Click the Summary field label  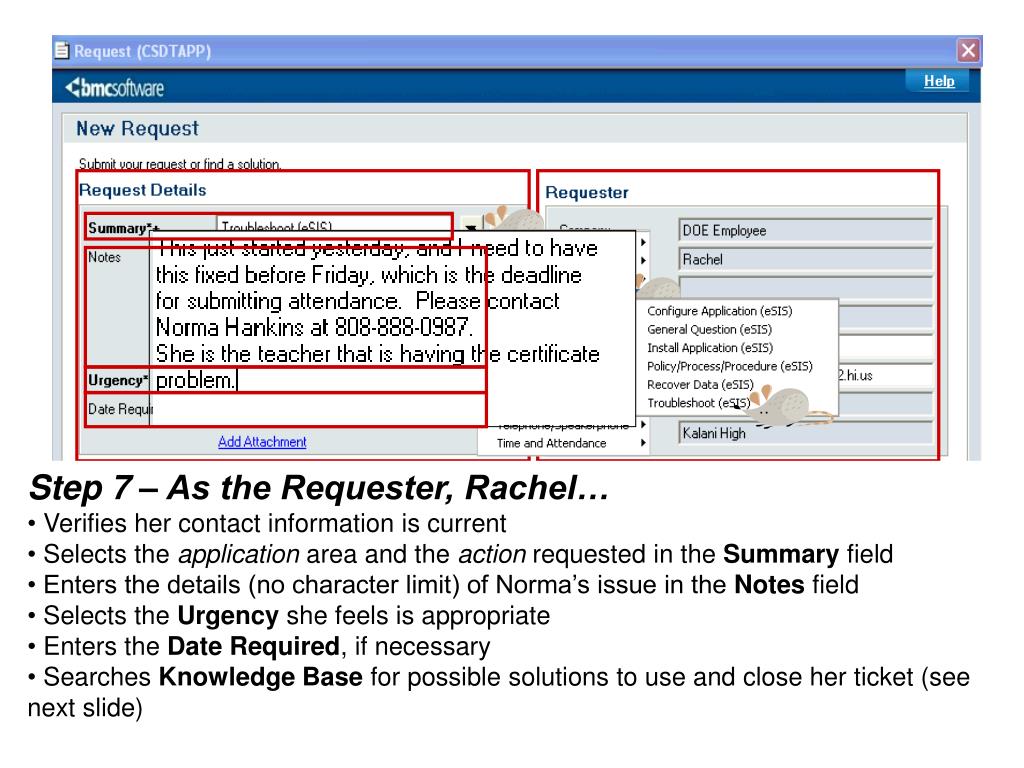click(x=123, y=228)
